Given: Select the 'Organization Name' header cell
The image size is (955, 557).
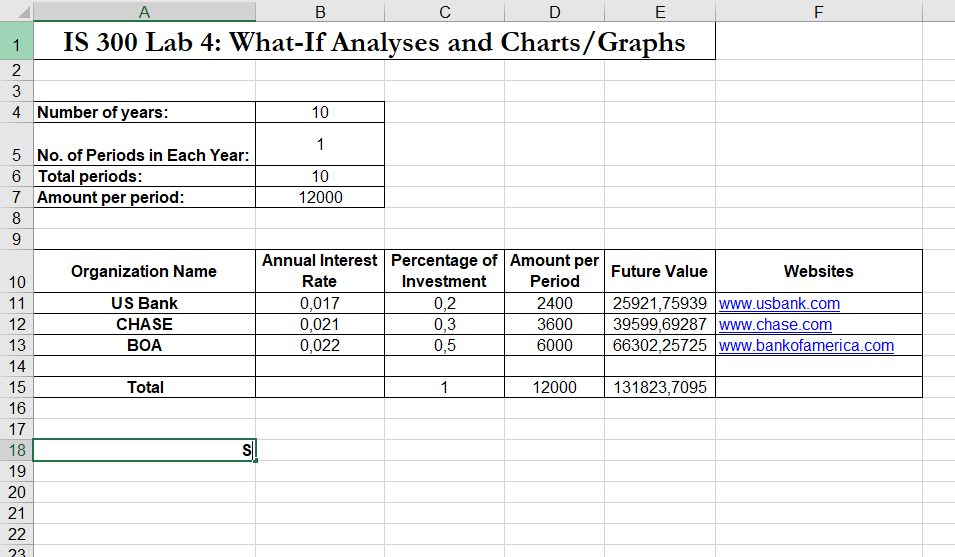Looking at the screenshot, I should 144,271.
